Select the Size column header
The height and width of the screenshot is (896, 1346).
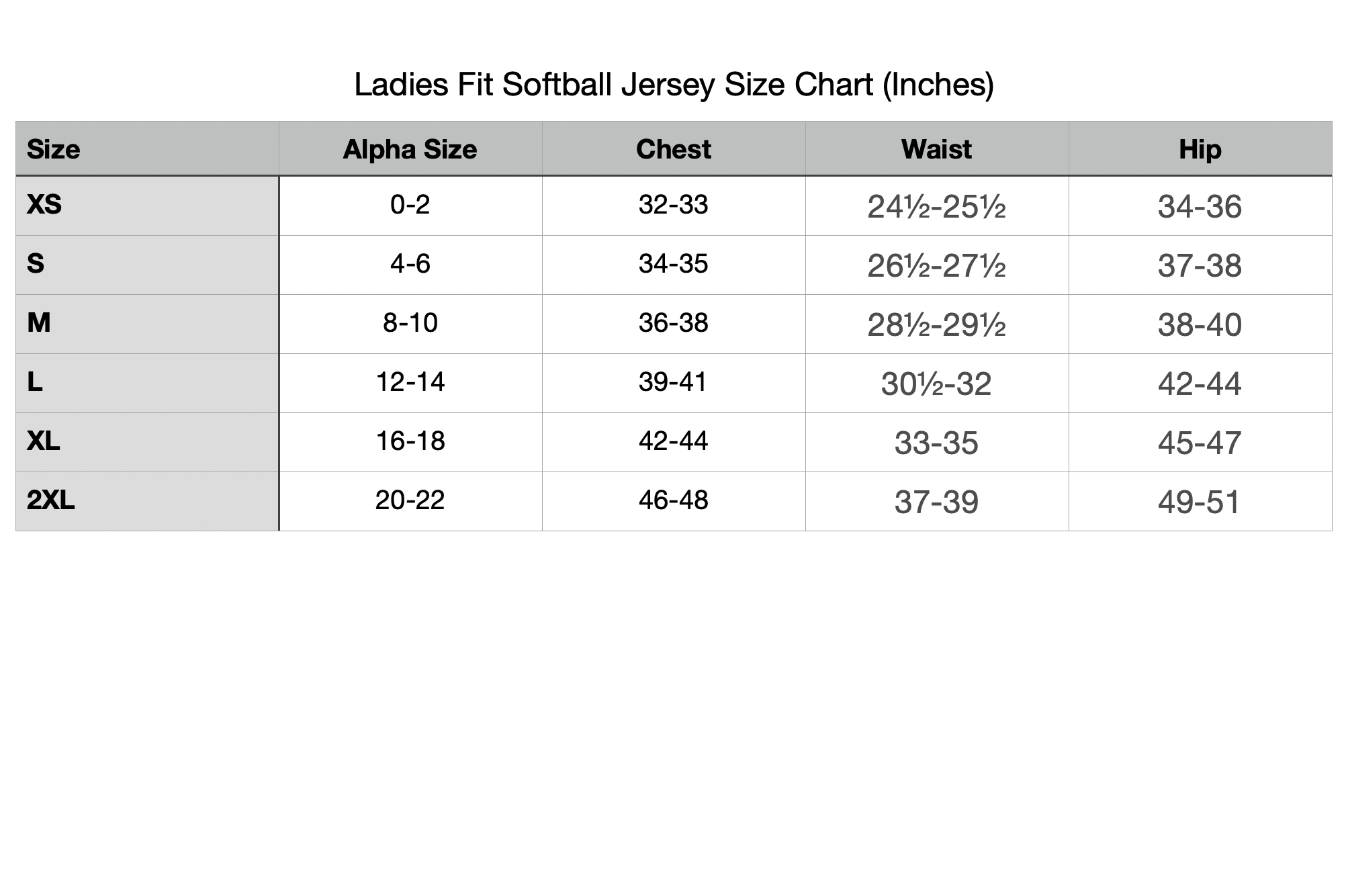[x=54, y=149]
